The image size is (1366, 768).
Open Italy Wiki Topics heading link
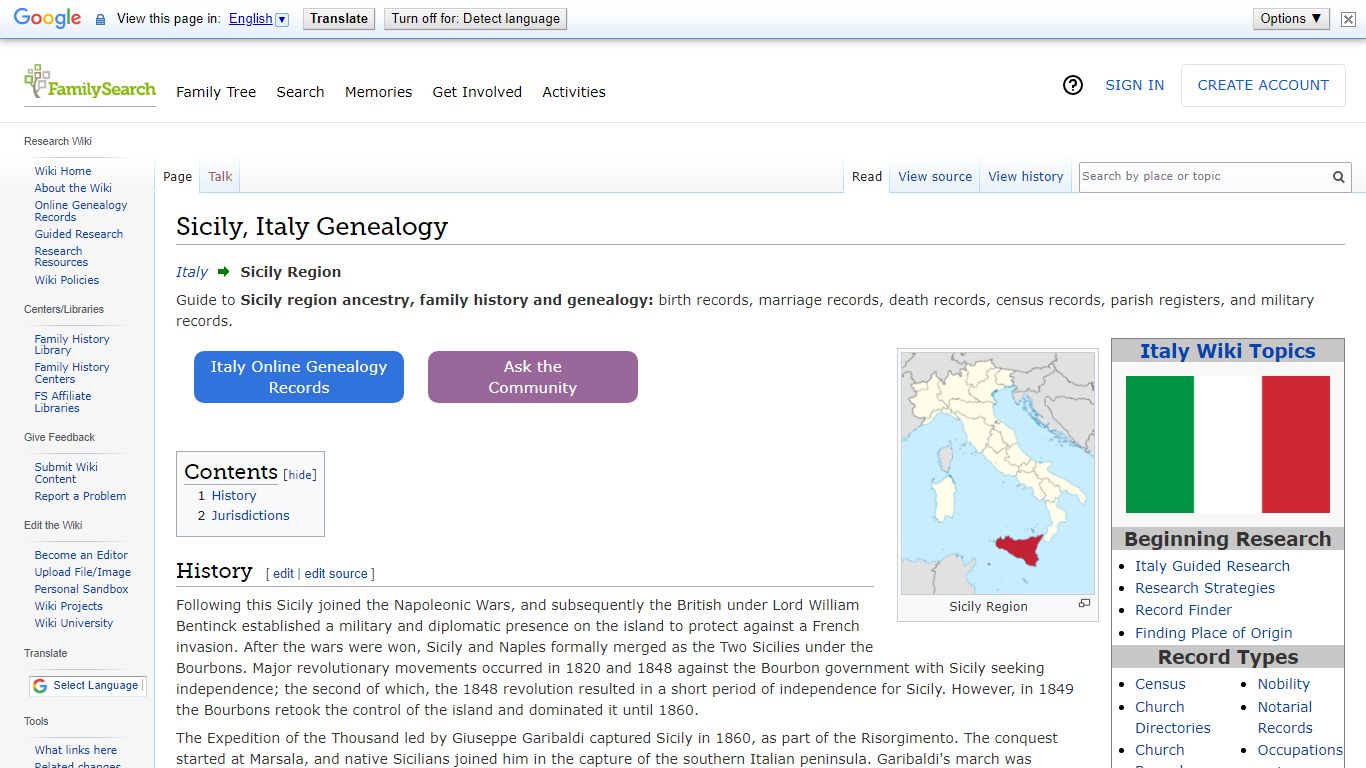pos(1228,351)
